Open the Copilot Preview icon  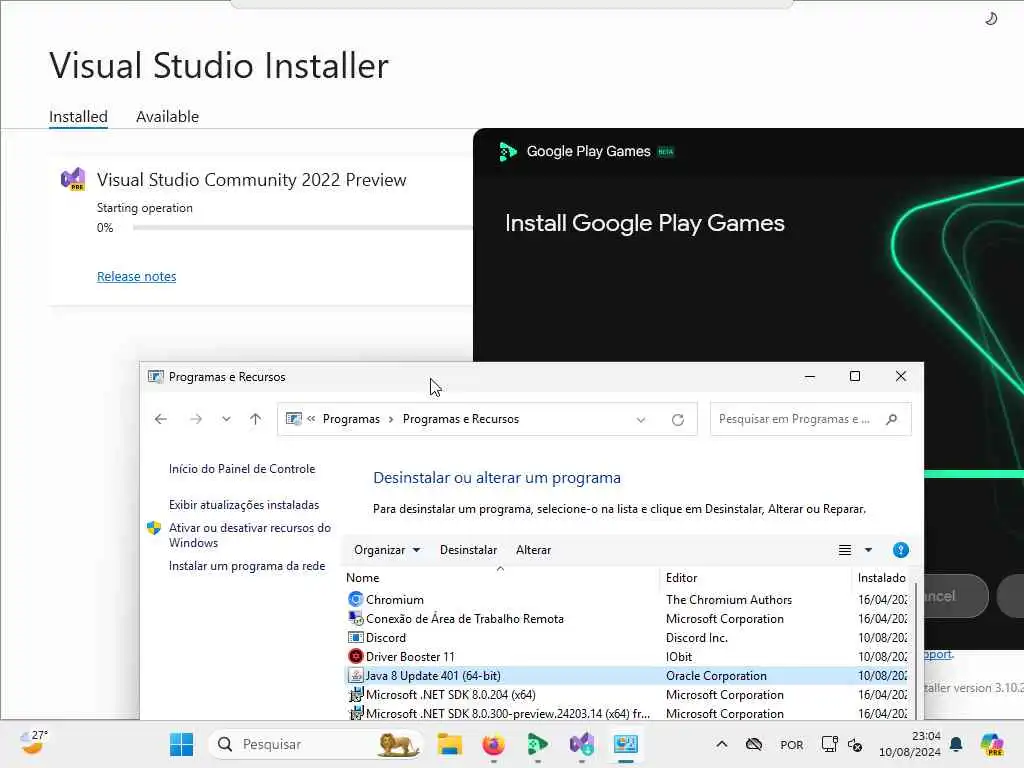(x=992, y=744)
